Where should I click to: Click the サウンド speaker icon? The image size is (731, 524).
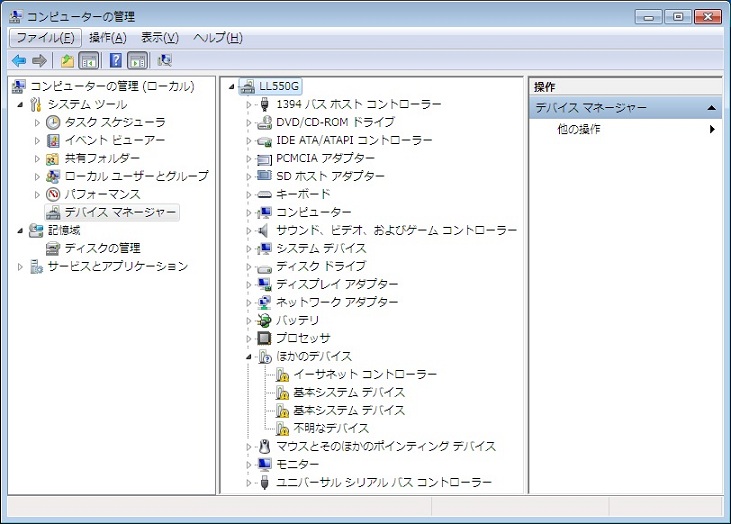pos(264,230)
